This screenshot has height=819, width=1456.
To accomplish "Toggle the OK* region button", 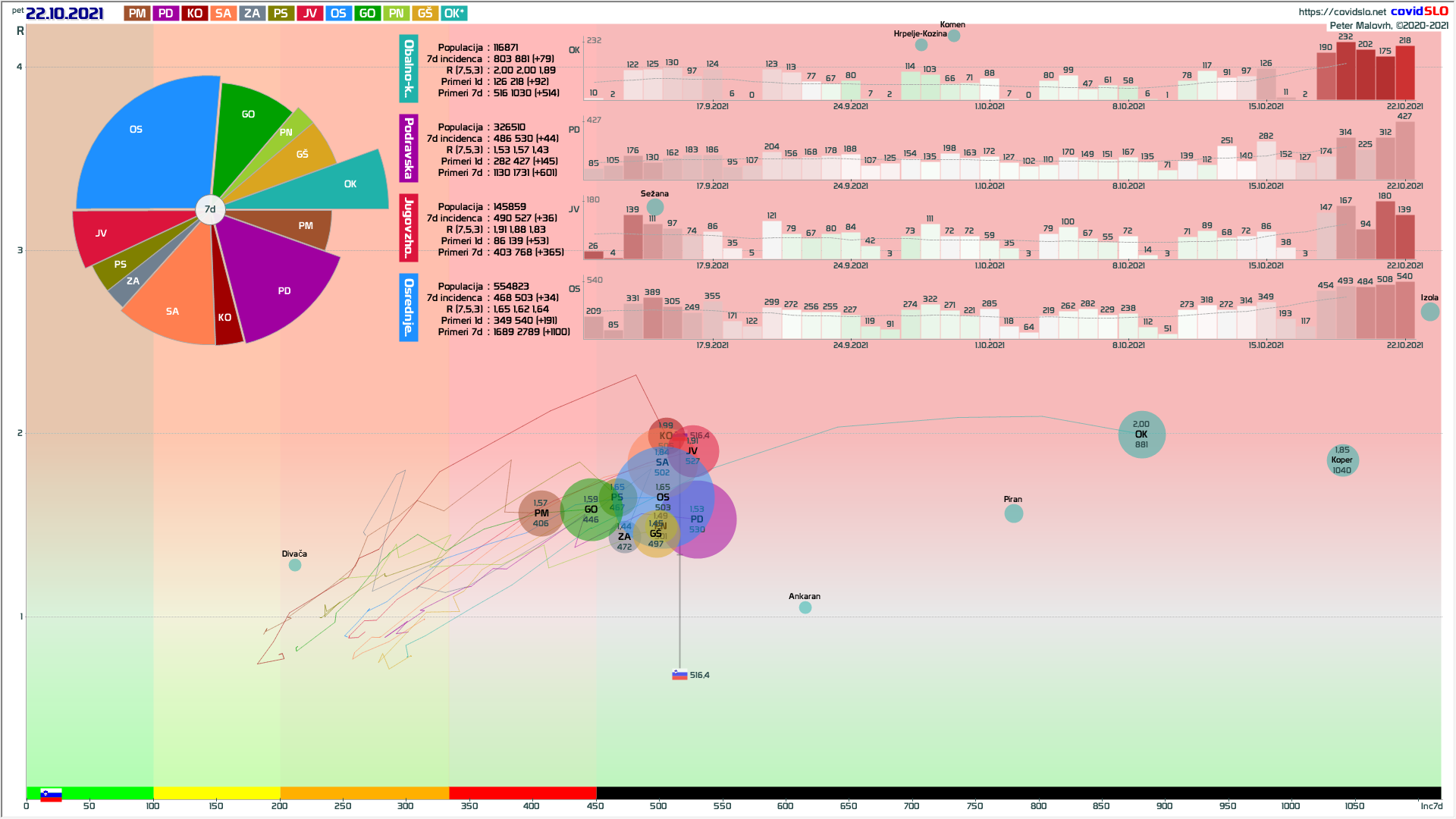I will point(453,14).
